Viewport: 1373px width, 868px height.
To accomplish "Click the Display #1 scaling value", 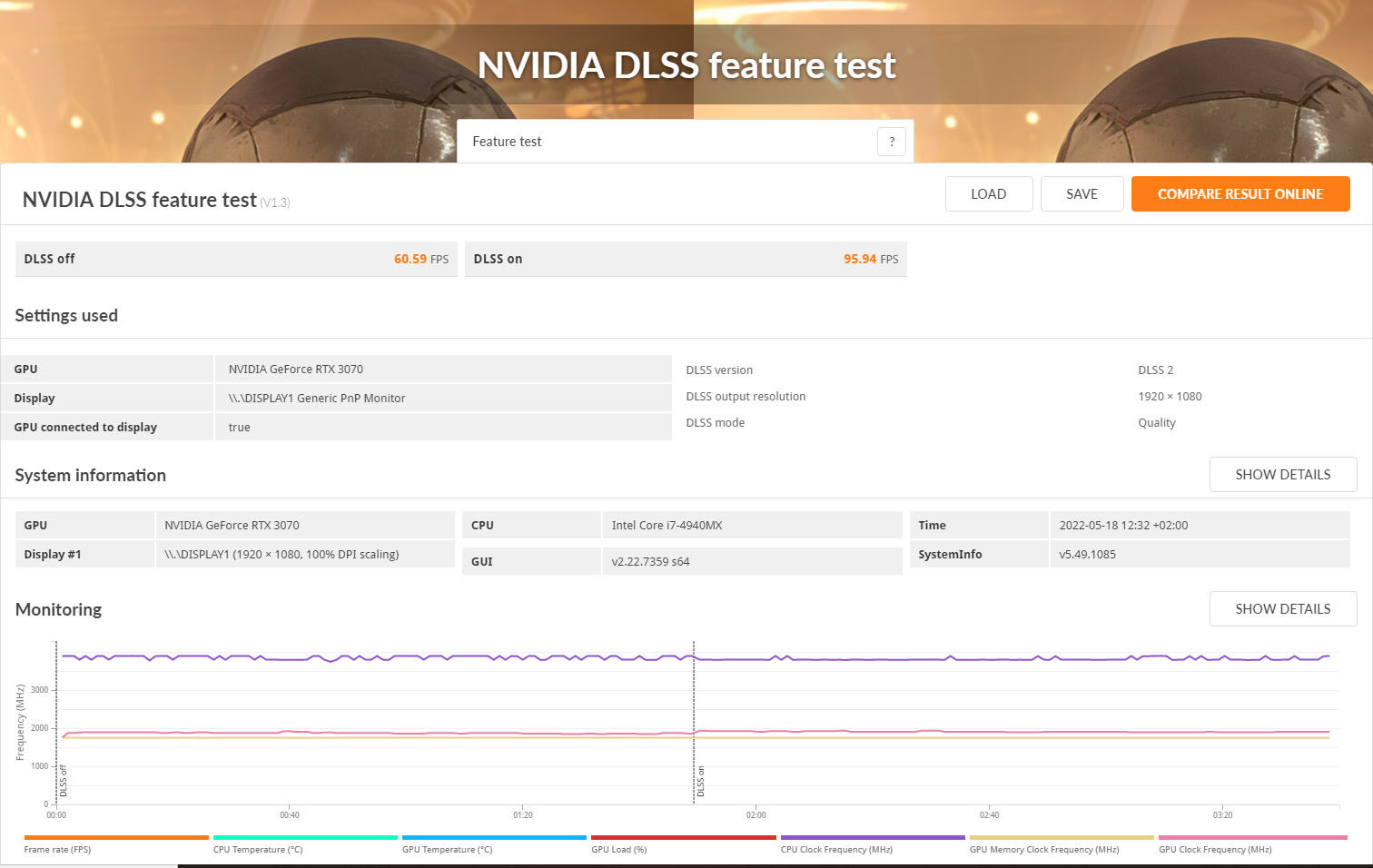I will click(x=282, y=555).
